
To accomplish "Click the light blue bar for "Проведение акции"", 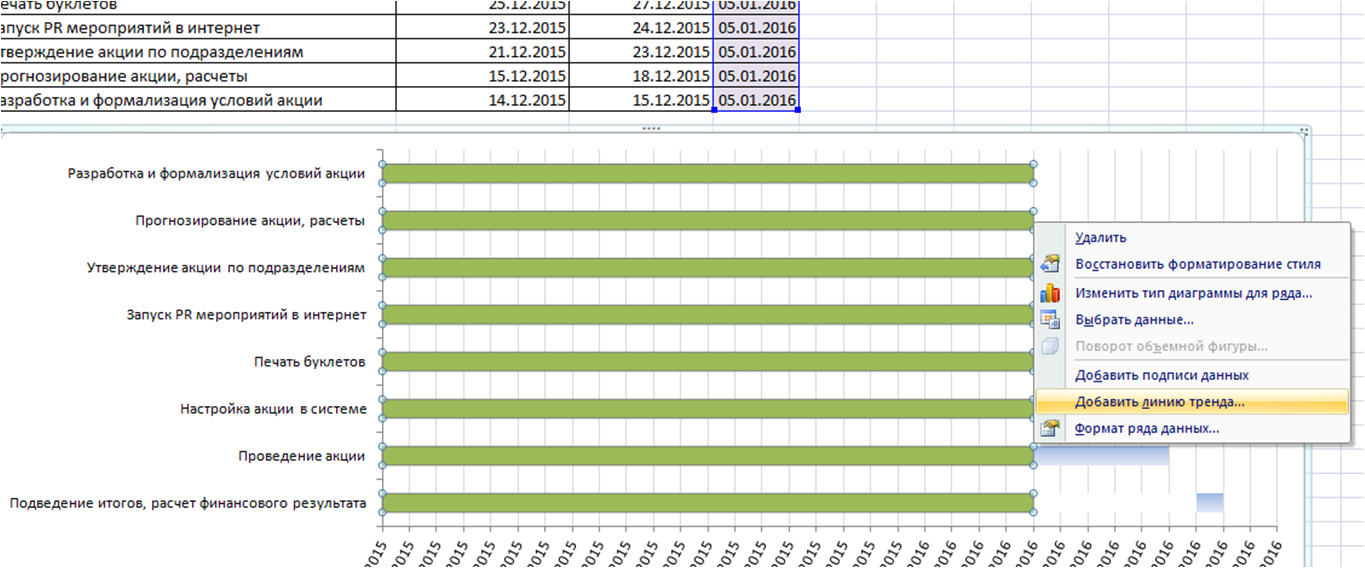I will pyautogui.click(x=1102, y=456).
